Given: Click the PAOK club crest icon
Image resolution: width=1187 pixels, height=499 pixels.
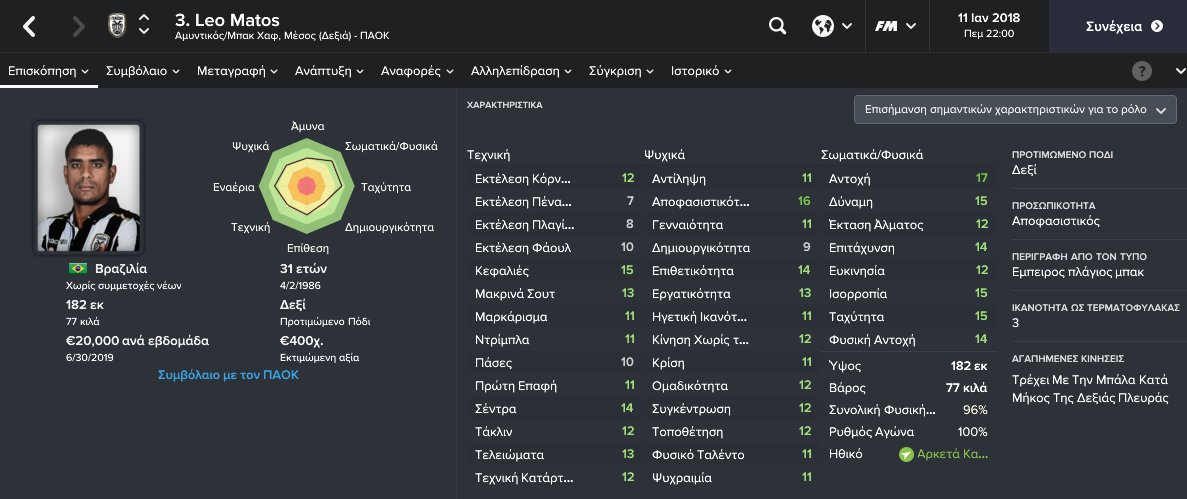Looking at the screenshot, I should click(117, 26).
